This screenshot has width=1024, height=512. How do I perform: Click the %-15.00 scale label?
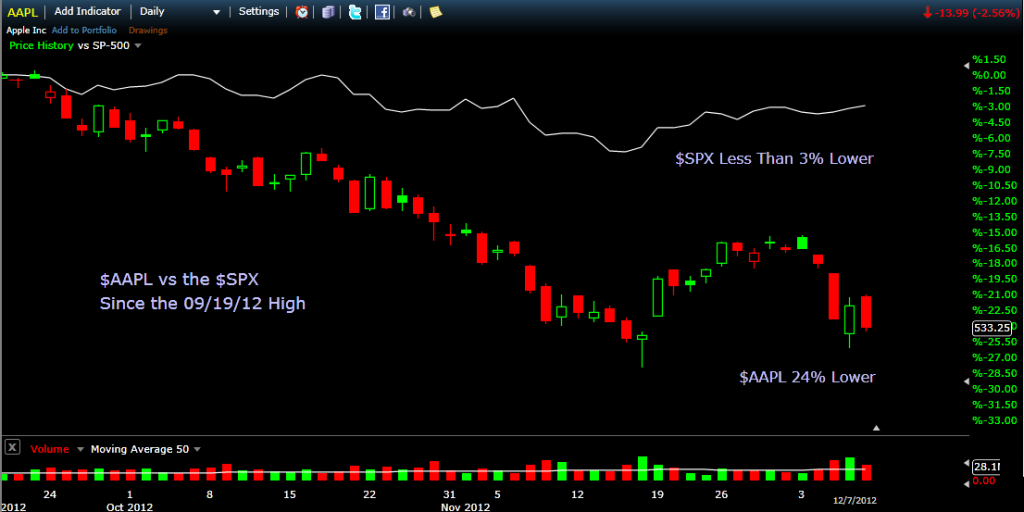point(993,232)
